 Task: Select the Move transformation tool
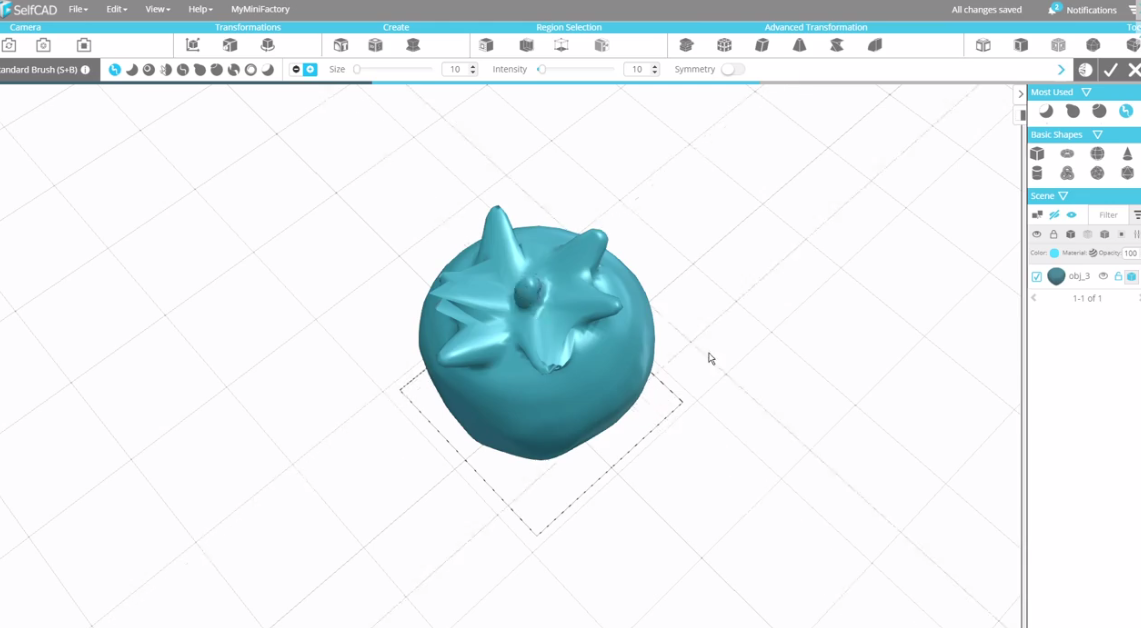[x=193, y=45]
